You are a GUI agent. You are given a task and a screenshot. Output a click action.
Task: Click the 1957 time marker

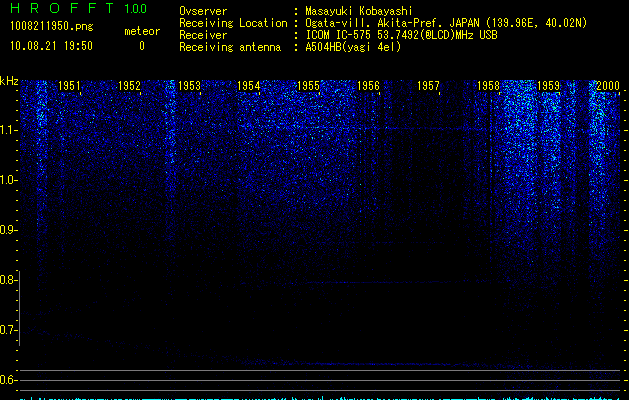click(x=428, y=86)
